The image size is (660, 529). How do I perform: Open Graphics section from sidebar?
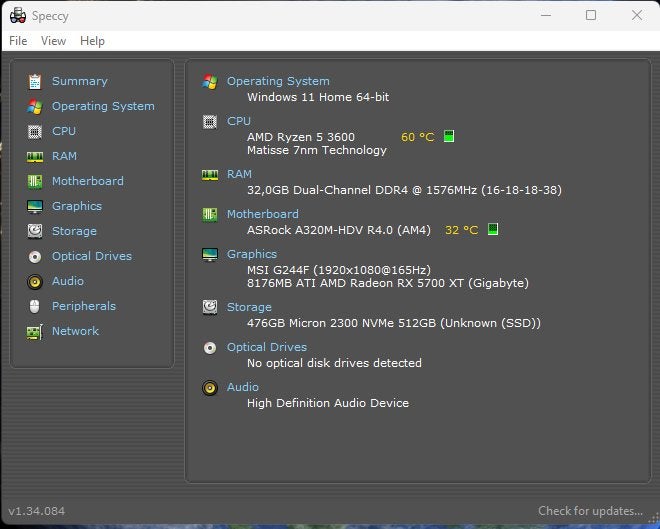pos(77,206)
